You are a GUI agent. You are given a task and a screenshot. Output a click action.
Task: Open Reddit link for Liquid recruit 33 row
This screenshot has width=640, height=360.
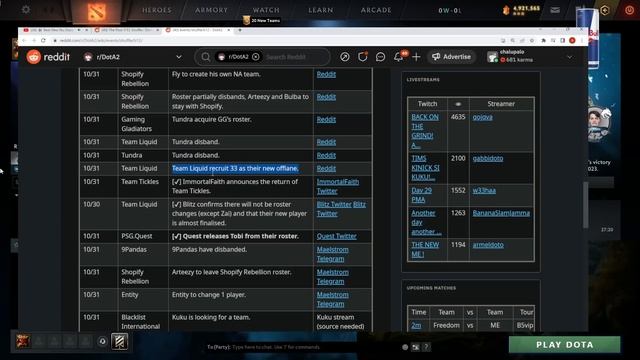pyautogui.click(x=326, y=169)
